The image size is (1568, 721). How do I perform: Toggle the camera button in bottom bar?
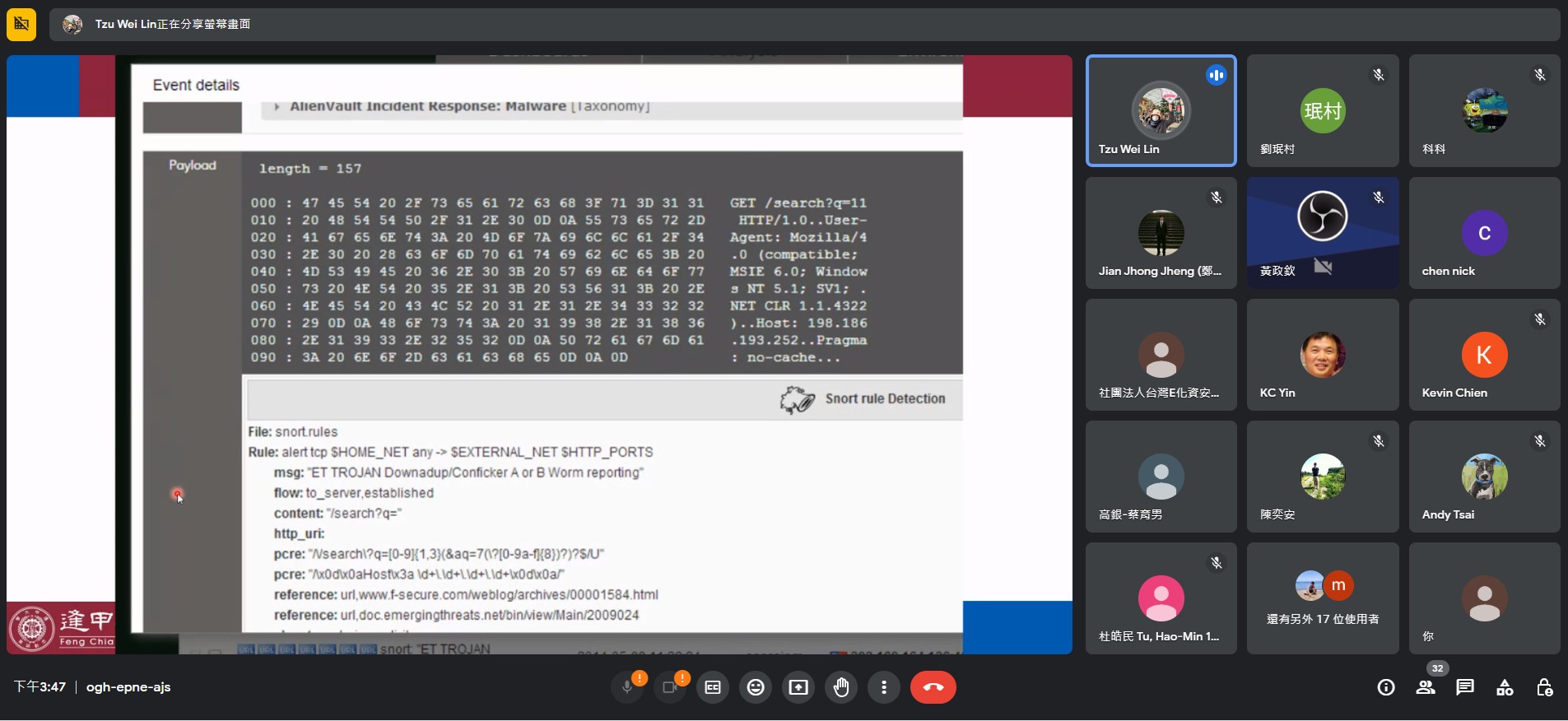(x=670, y=687)
